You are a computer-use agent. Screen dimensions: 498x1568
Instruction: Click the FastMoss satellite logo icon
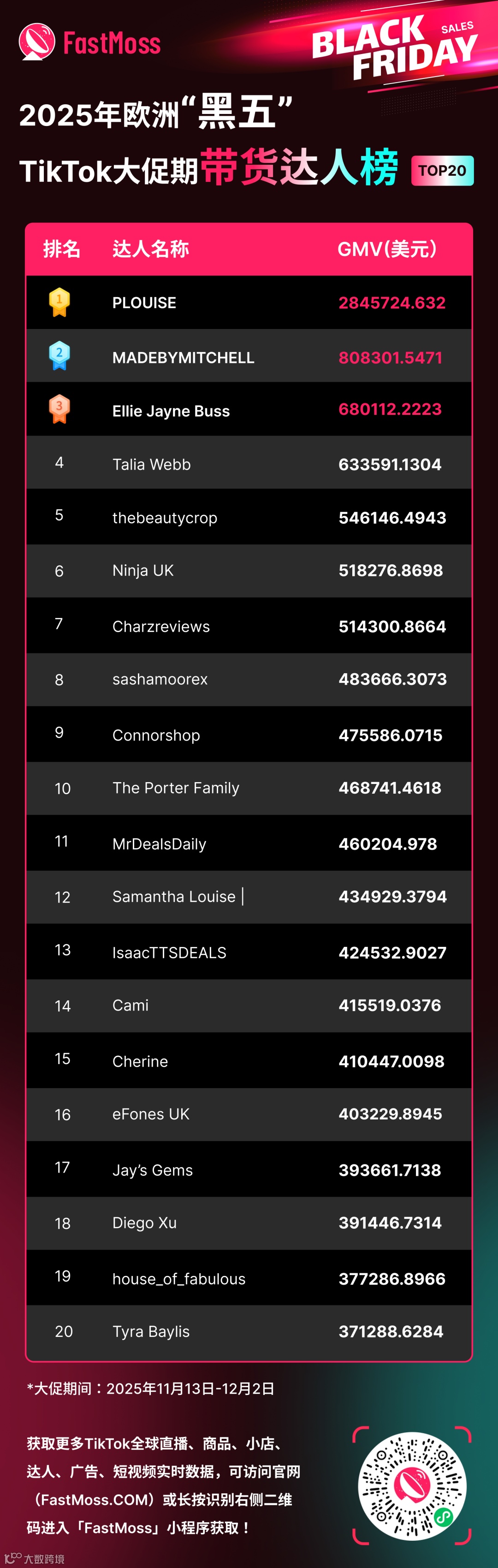tap(36, 42)
